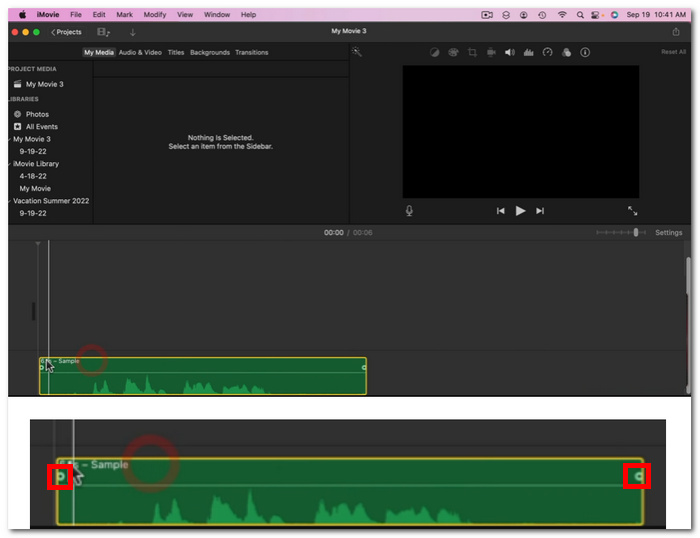Click the magic wand enhance icon
Image resolution: width=700 pixels, height=538 pixels.
pyautogui.click(x=356, y=52)
